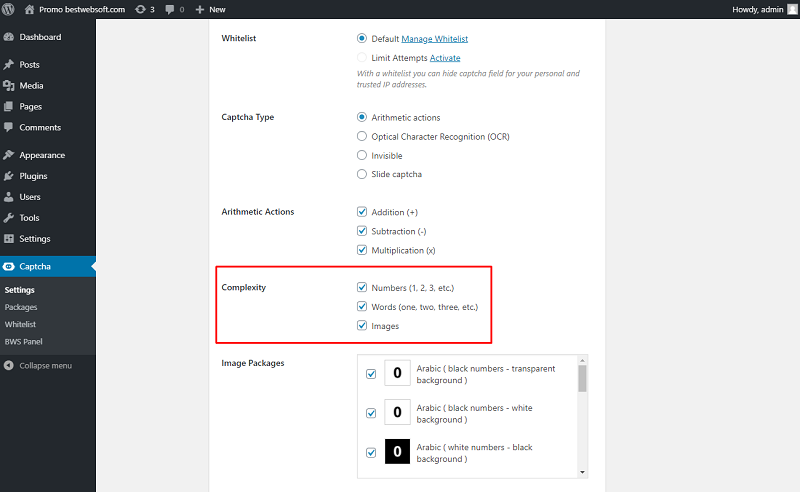Toggle the Subtraction (-) checkbox
Viewport: 800px width, 492px height.
coord(362,231)
